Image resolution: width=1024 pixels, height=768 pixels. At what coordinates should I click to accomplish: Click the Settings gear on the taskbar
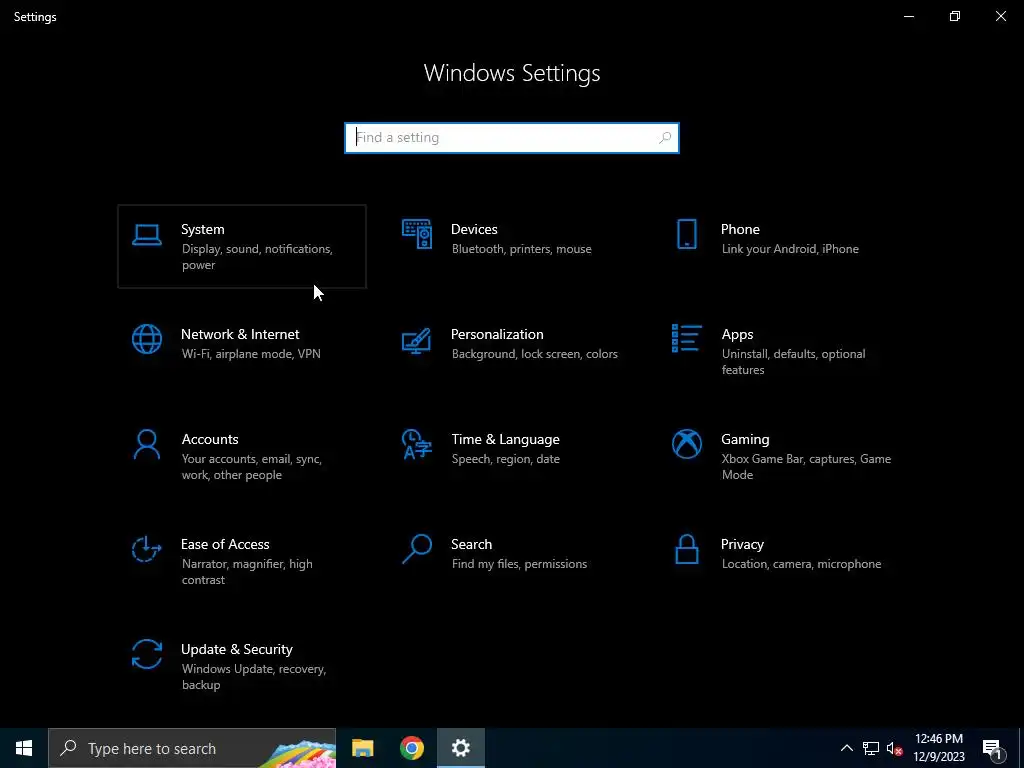[460, 748]
